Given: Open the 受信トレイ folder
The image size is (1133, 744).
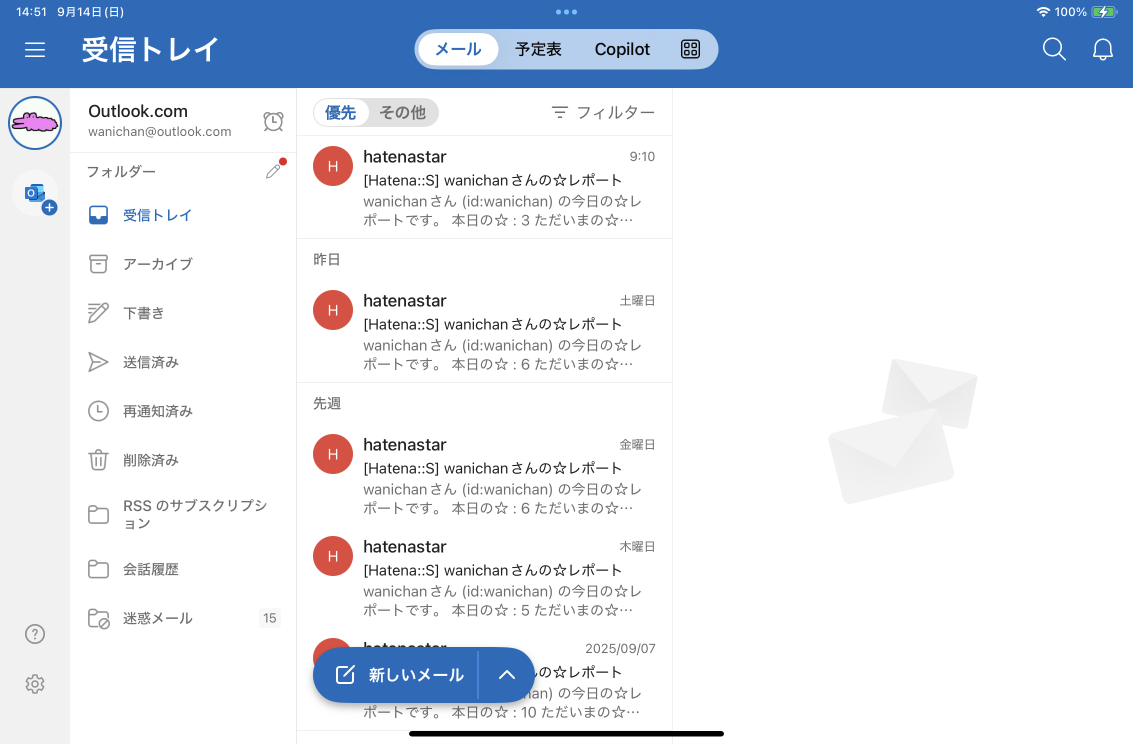Looking at the screenshot, I should tap(183, 215).
